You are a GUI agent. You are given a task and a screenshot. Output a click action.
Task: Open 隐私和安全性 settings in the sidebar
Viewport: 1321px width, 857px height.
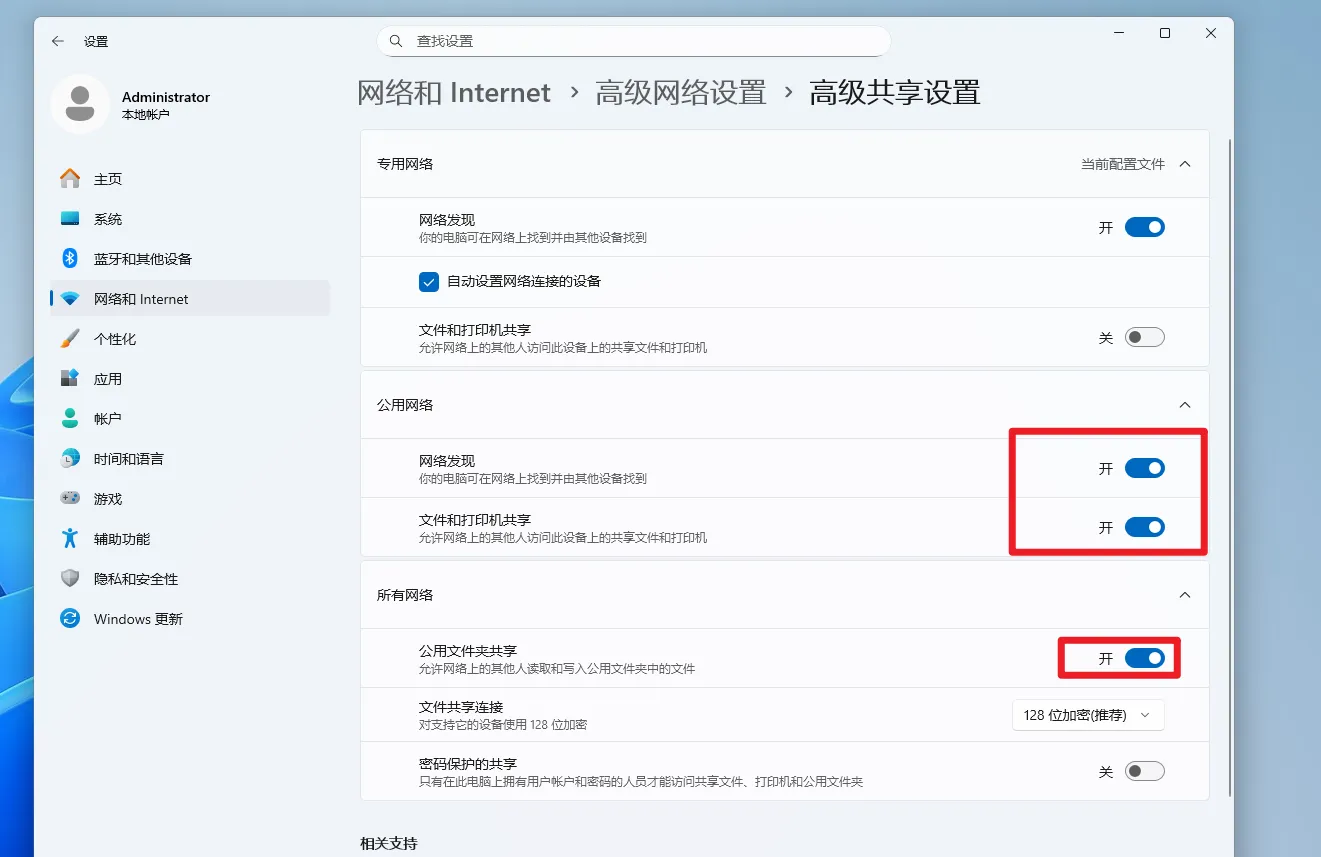pos(190,579)
